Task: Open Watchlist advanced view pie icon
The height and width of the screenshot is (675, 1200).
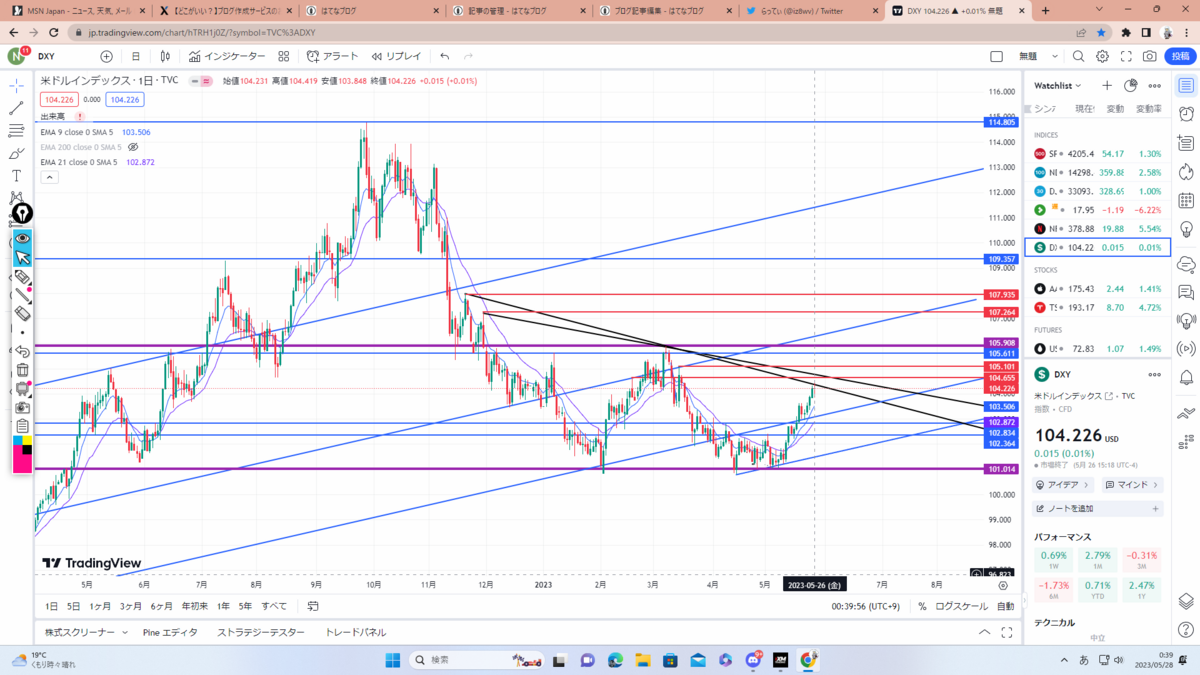Action: click(1131, 86)
